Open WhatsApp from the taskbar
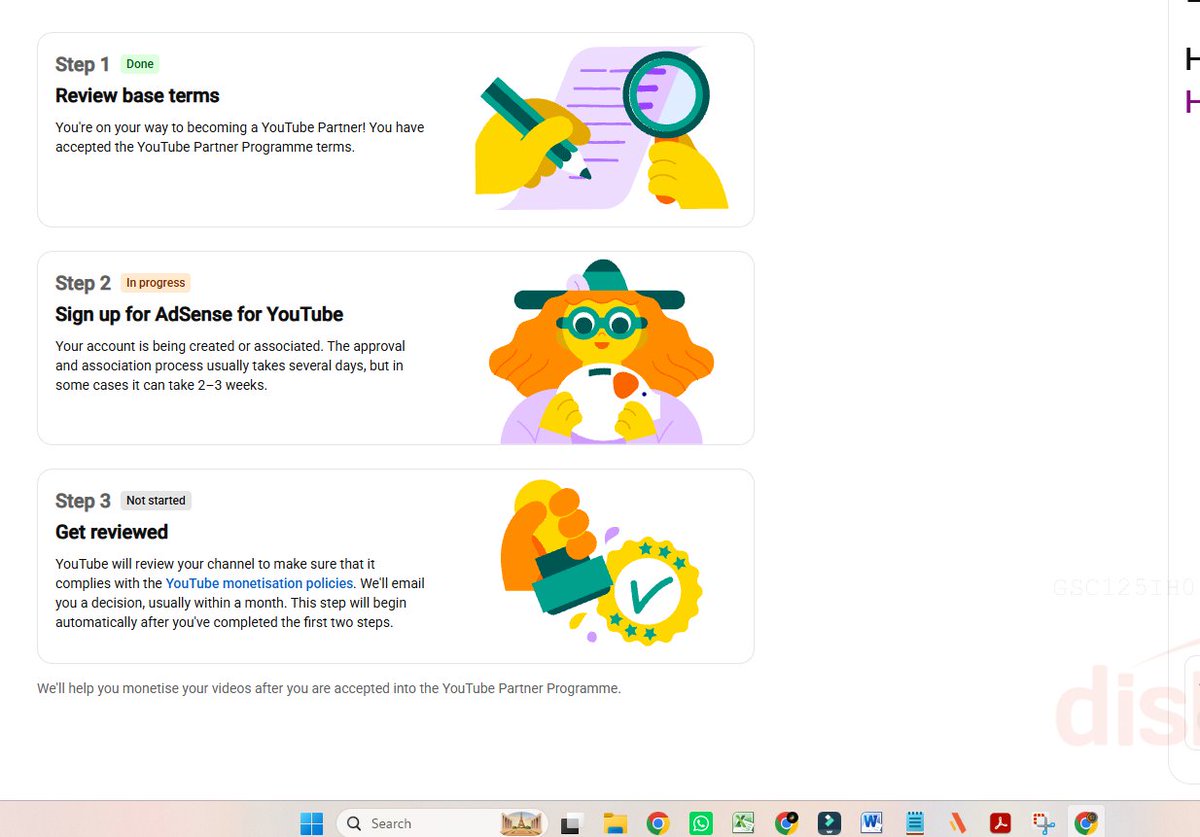1200x837 pixels. 701,823
